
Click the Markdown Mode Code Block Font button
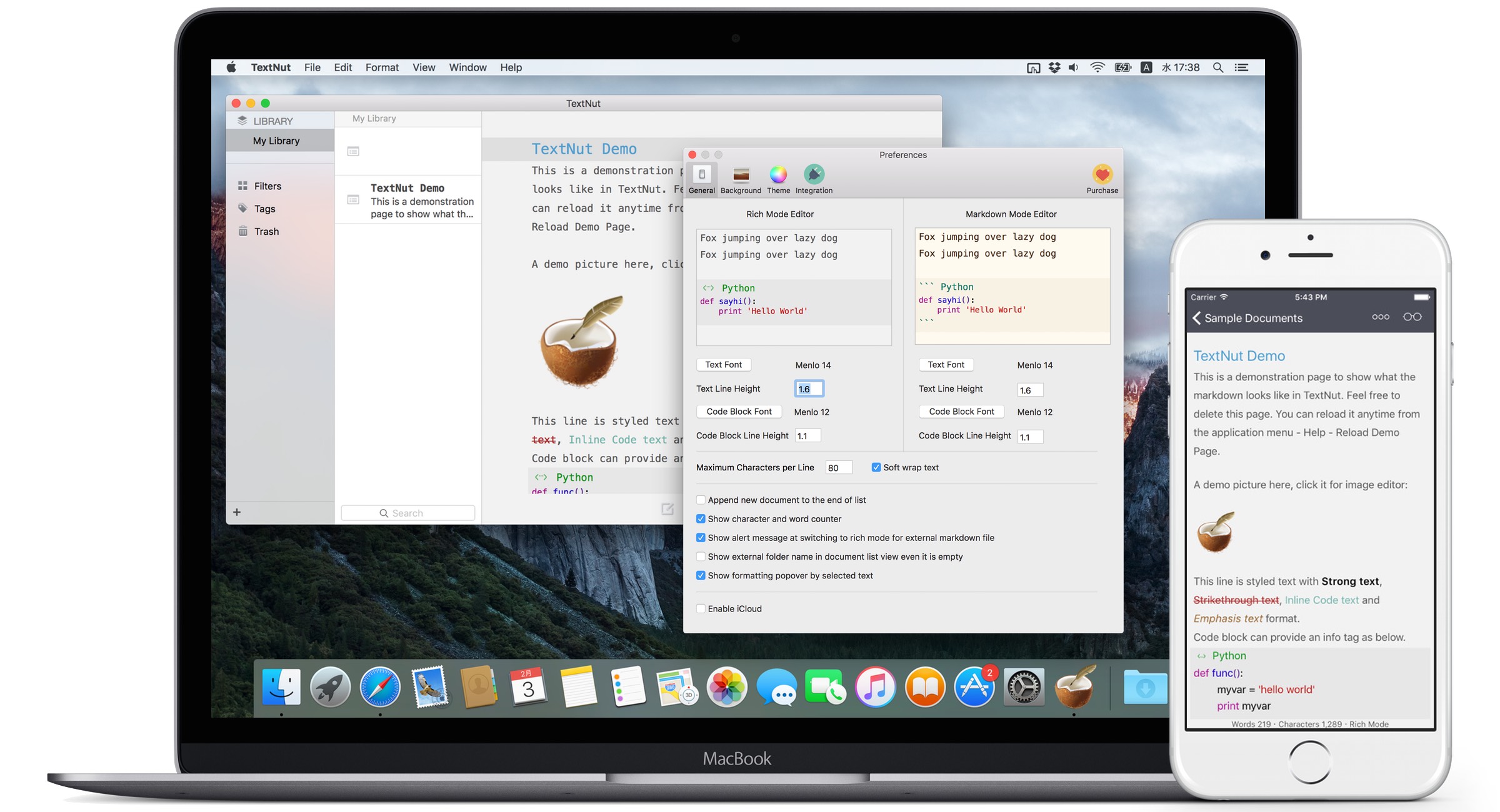coord(961,412)
